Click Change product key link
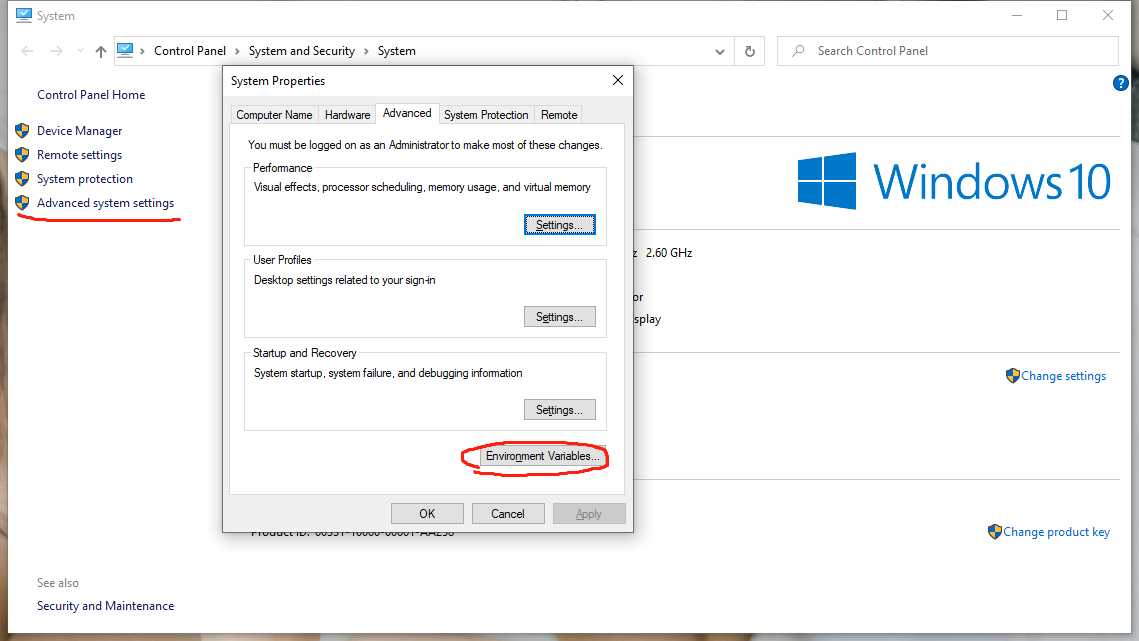Image resolution: width=1139 pixels, height=641 pixels. click(1056, 532)
